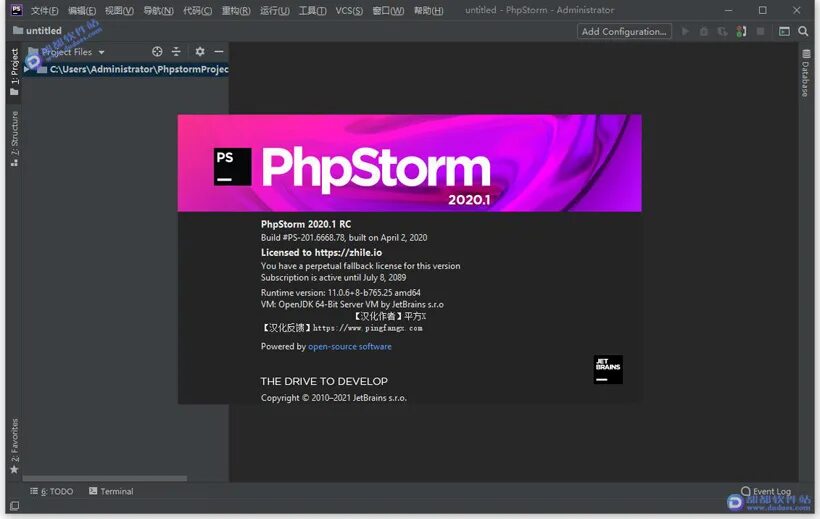Open the VCS(S) menu

349,10
